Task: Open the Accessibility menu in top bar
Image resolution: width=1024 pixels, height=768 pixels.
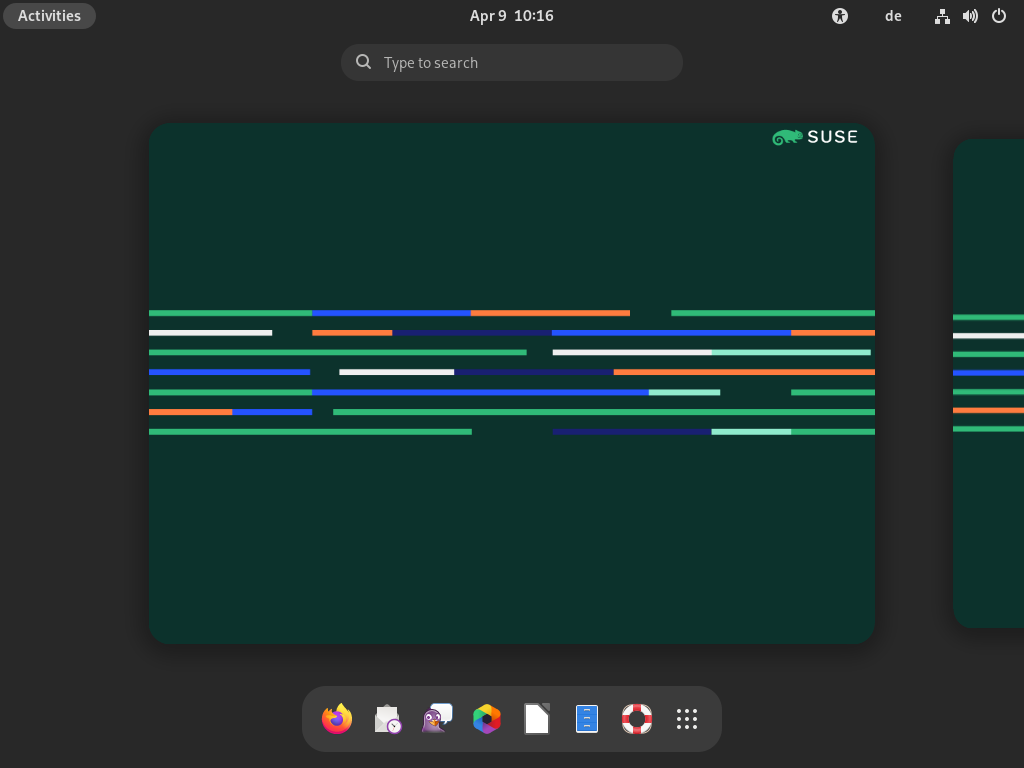Action: [x=840, y=16]
